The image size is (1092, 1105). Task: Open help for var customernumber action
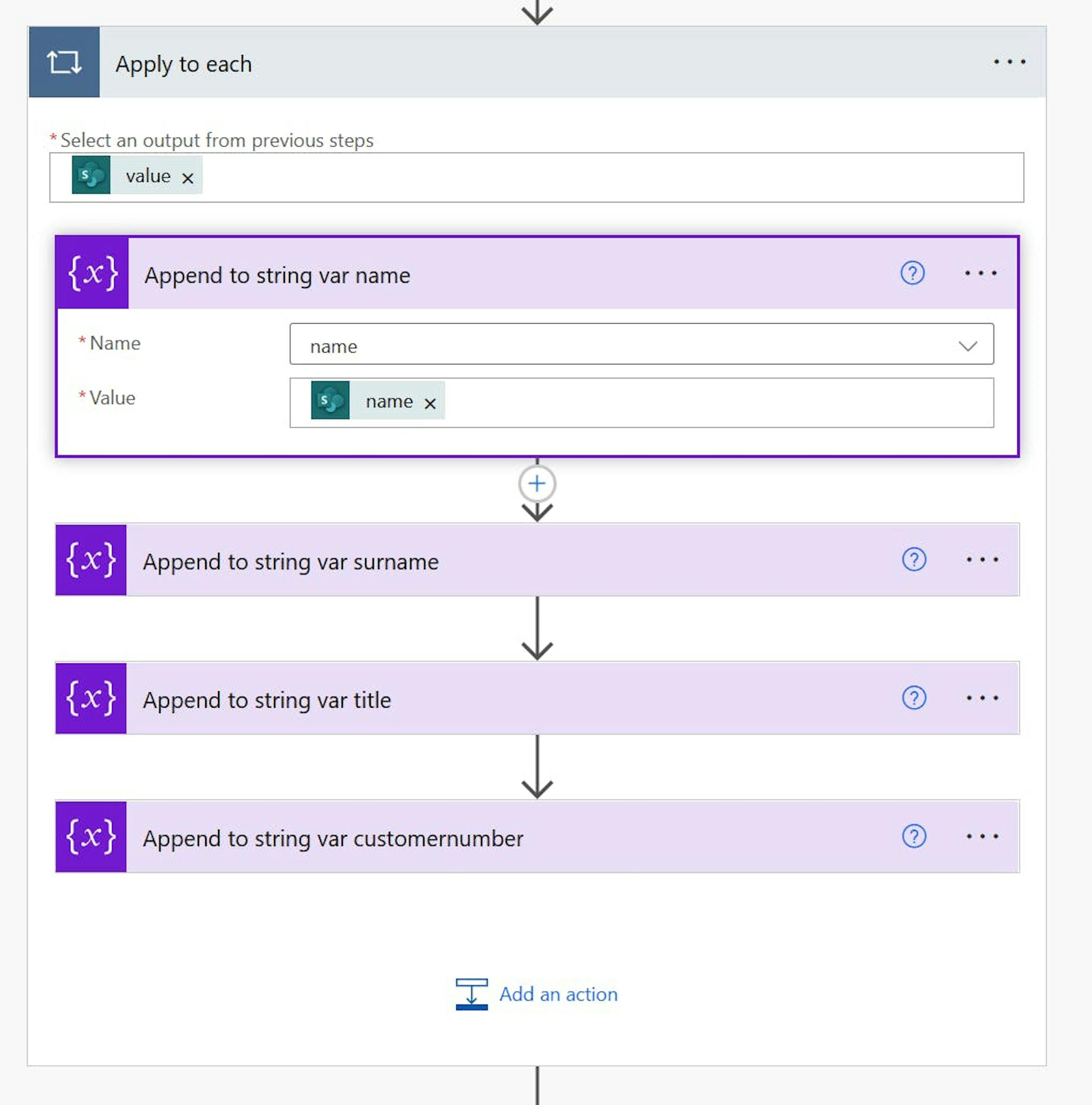pos(914,836)
